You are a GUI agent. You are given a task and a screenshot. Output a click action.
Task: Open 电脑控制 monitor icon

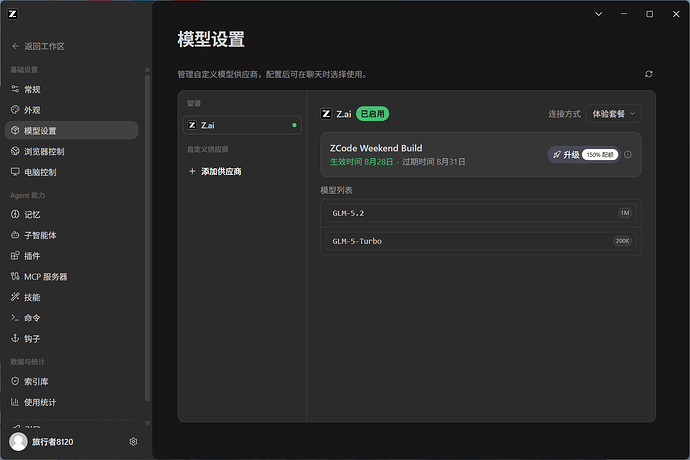coord(15,172)
